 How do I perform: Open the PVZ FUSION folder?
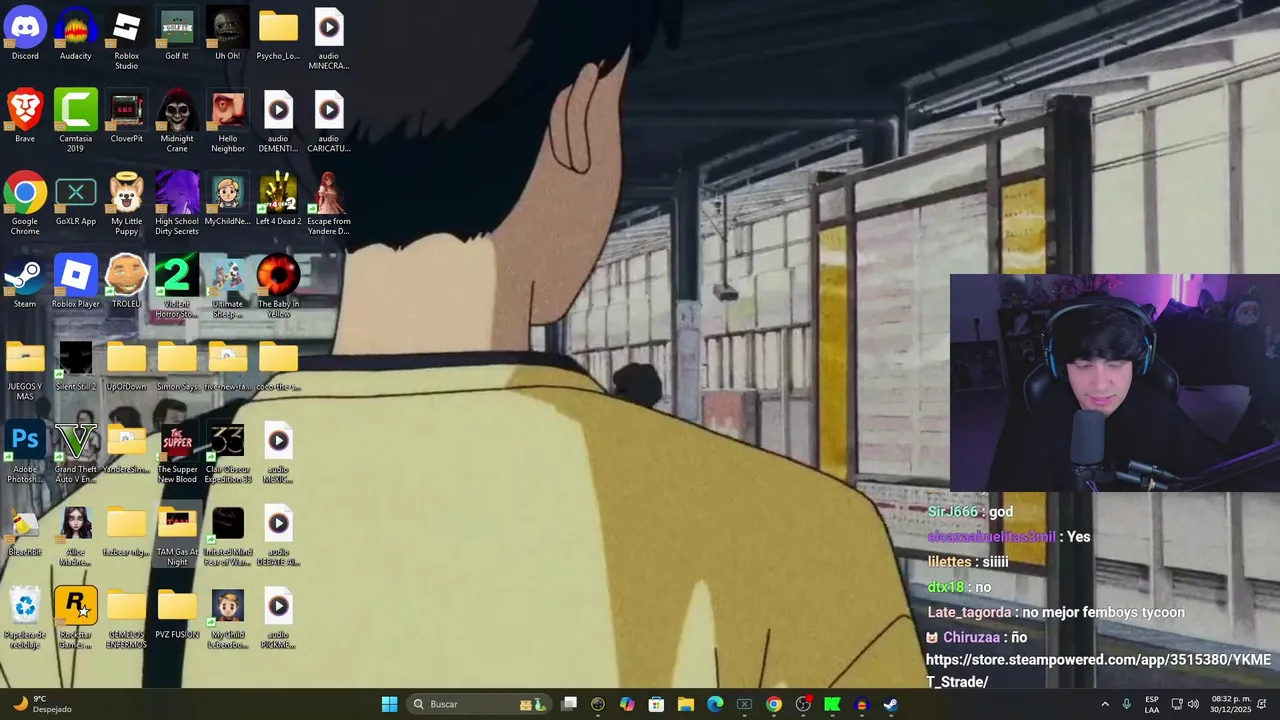point(177,613)
